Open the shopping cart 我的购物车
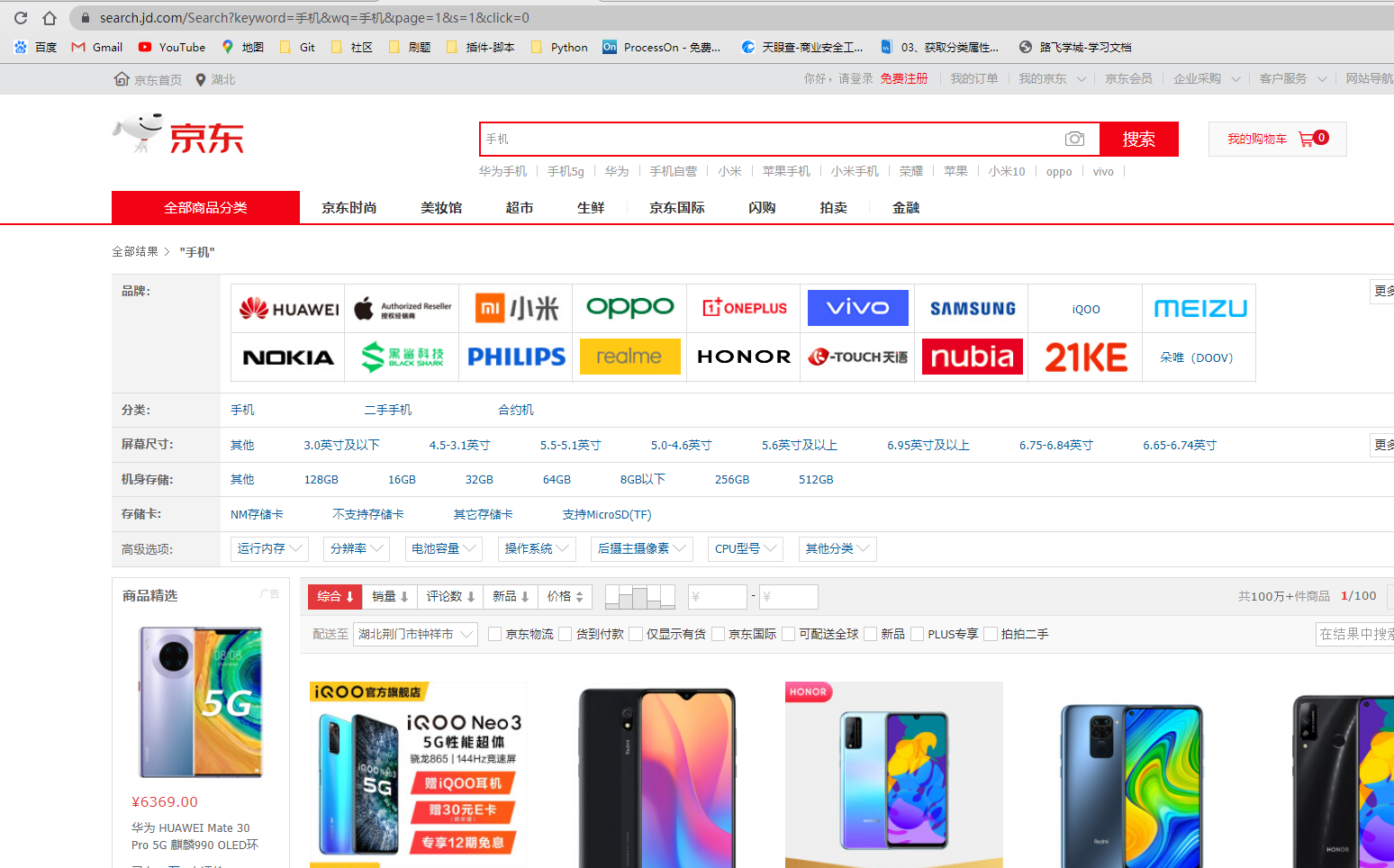The image size is (1394, 868). point(1277,139)
